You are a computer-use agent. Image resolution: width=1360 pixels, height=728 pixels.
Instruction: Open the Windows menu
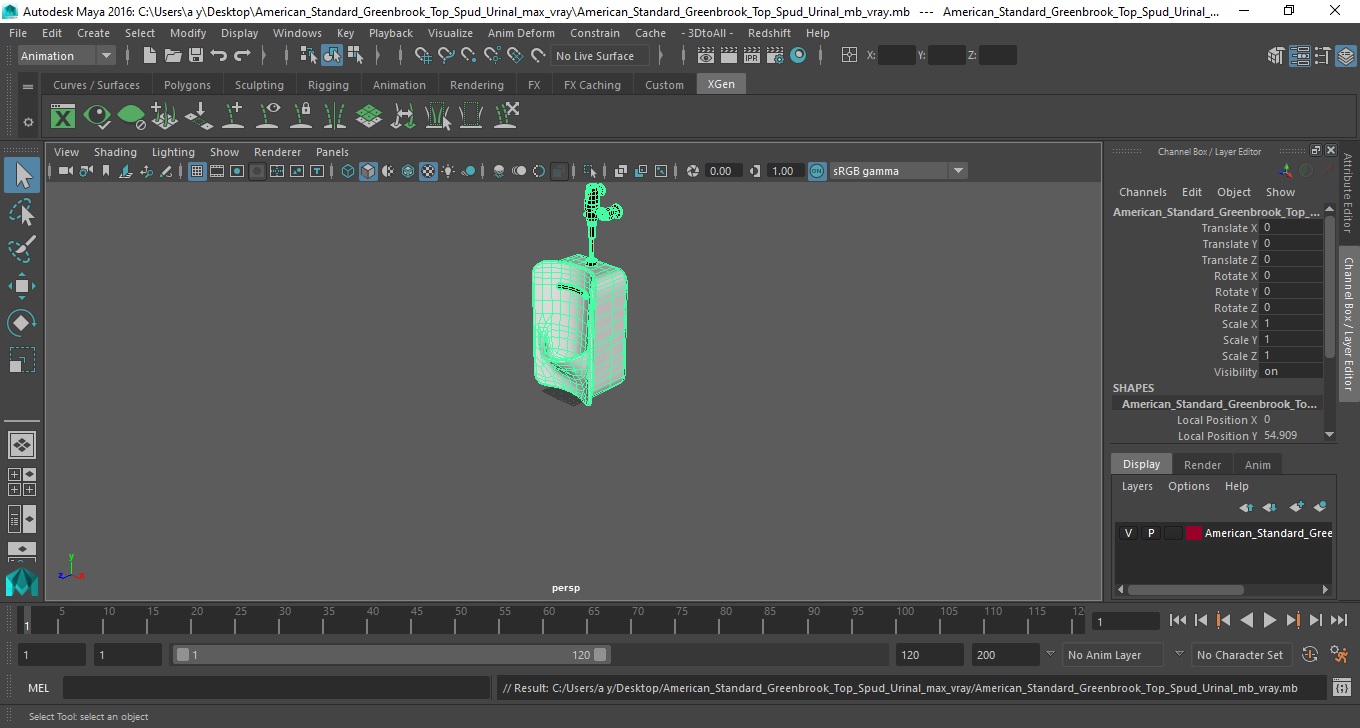[297, 33]
